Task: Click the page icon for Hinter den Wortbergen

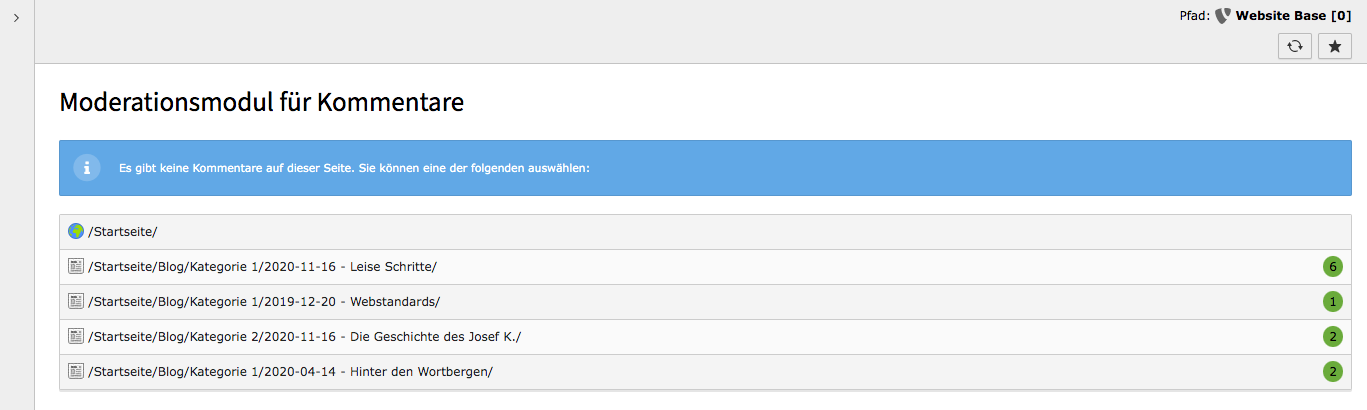Action: [76, 372]
